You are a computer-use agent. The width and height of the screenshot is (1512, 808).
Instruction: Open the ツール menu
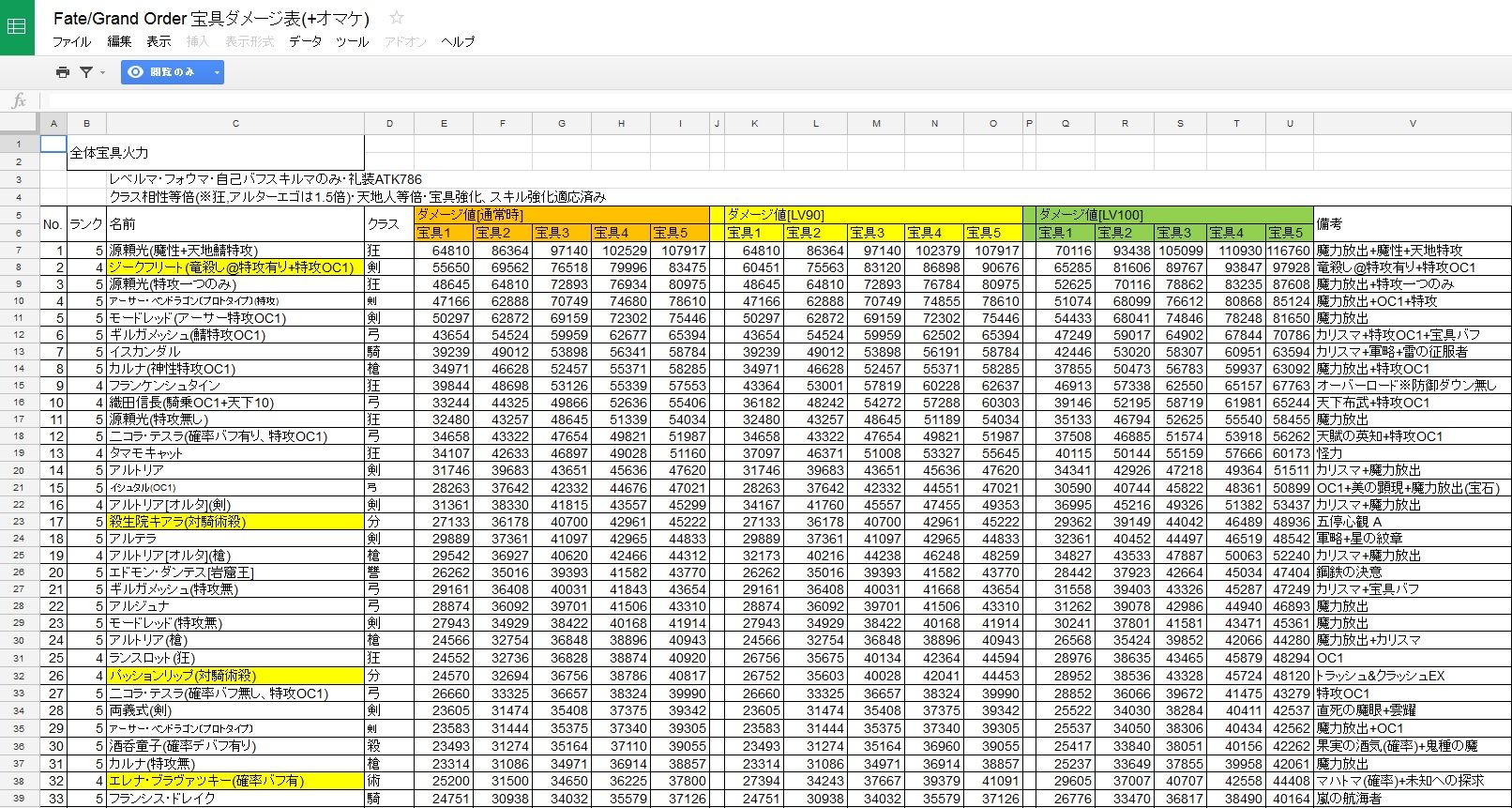(353, 41)
